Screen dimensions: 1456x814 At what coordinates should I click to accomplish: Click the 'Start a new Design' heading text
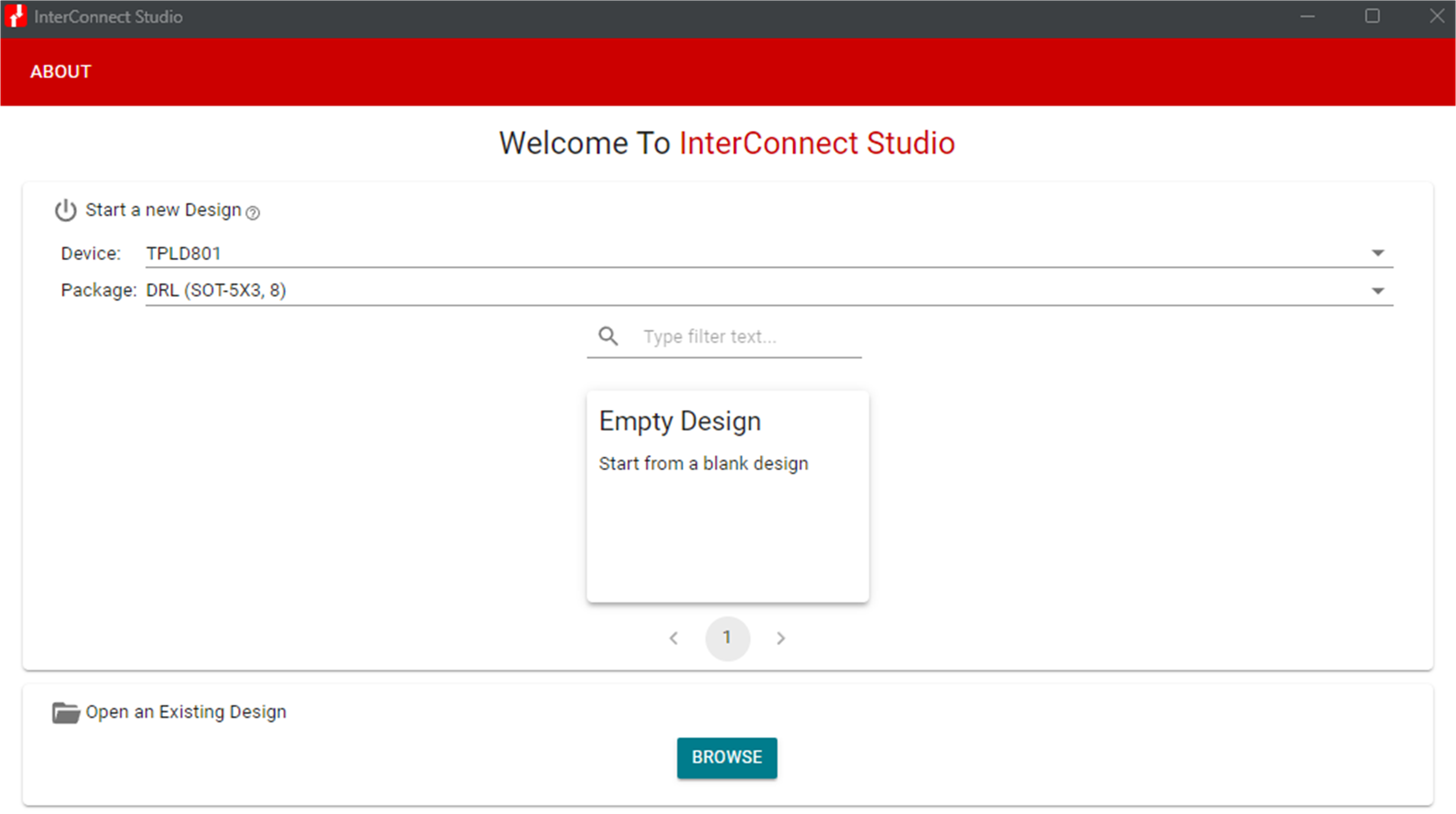(163, 210)
